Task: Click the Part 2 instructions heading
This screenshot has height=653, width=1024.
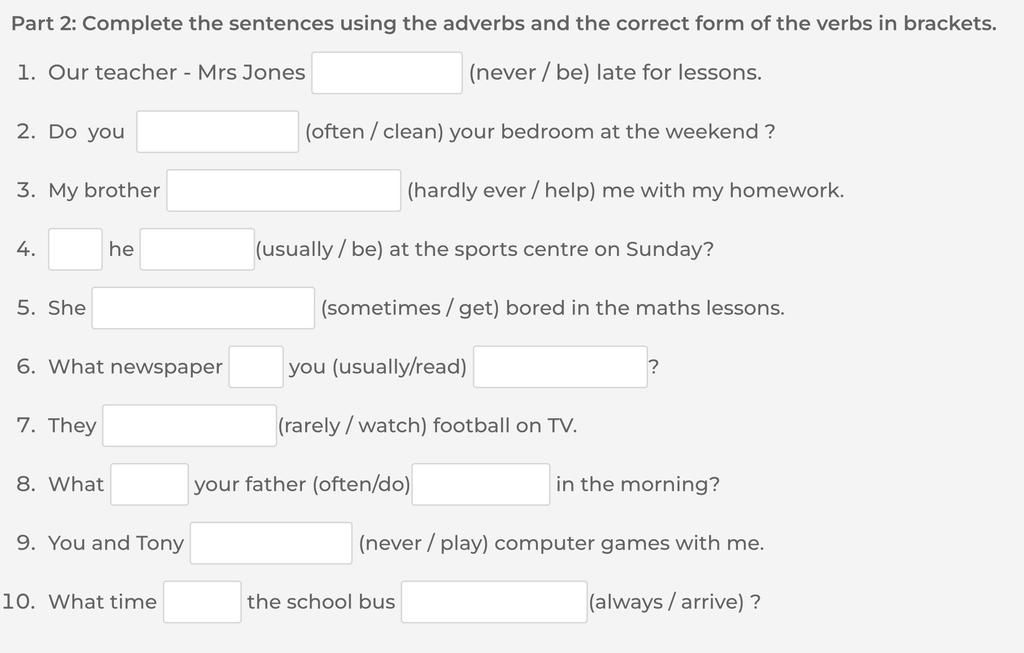Action: (x=504, y=24)
